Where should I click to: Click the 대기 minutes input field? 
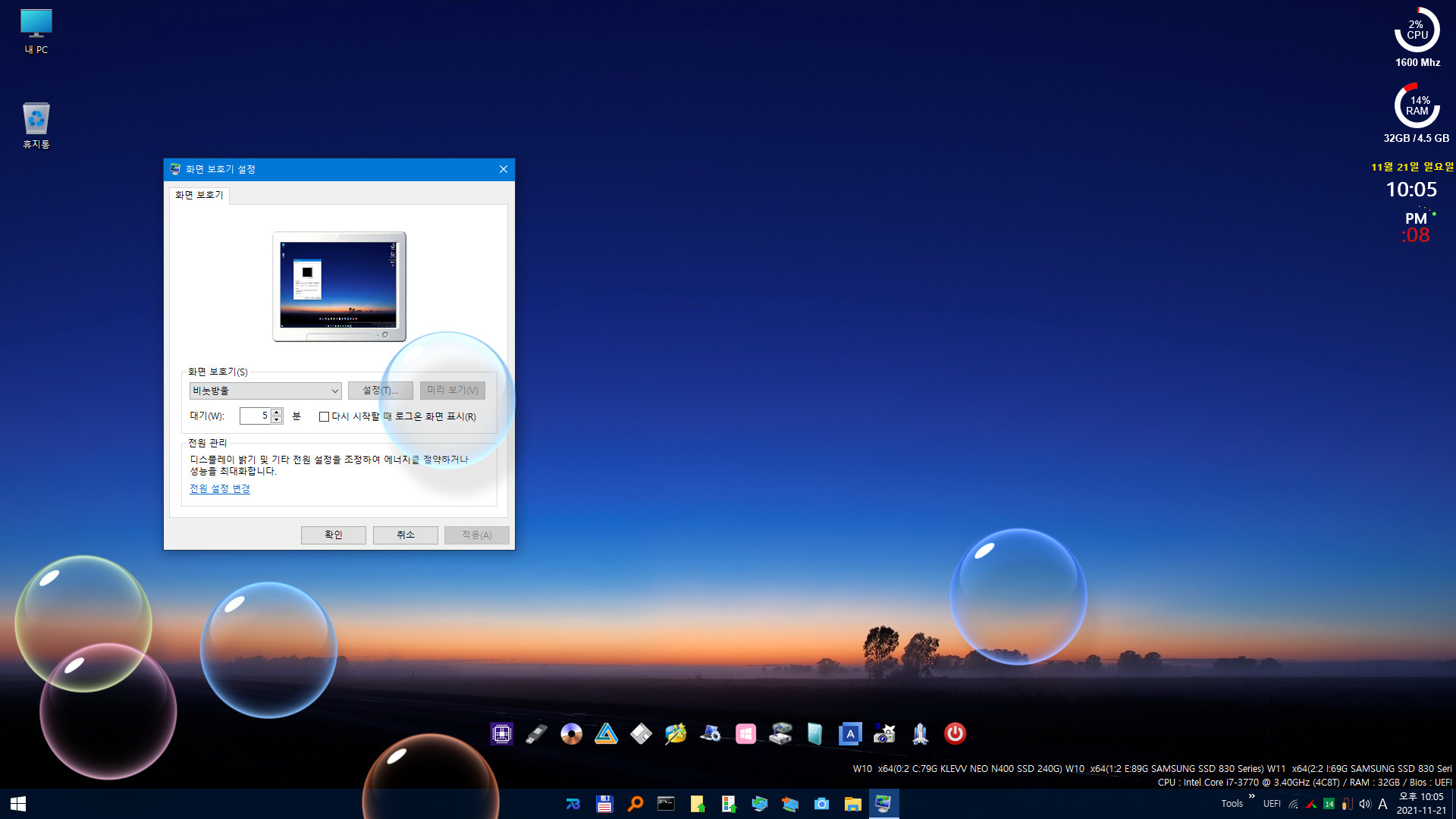tap(256, 416)
